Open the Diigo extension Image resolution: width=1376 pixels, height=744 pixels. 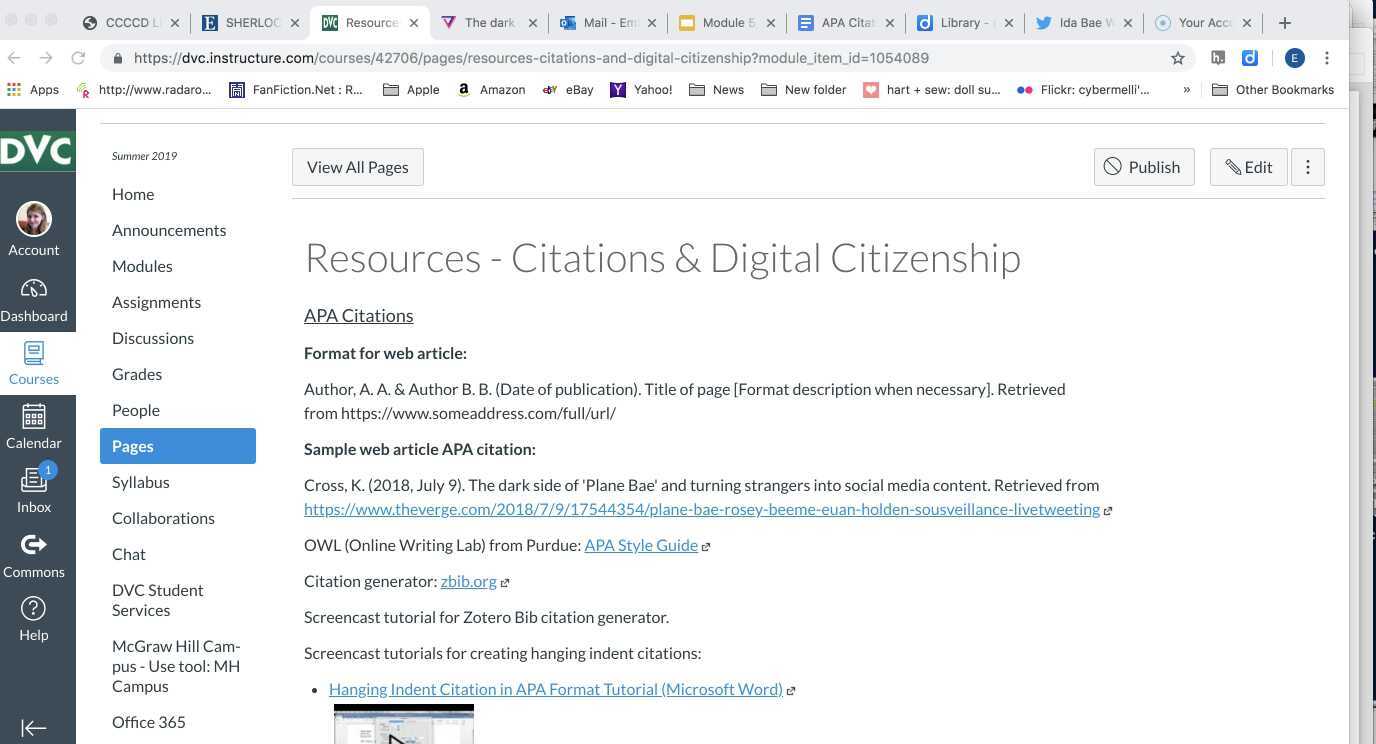pos(1250,58)
